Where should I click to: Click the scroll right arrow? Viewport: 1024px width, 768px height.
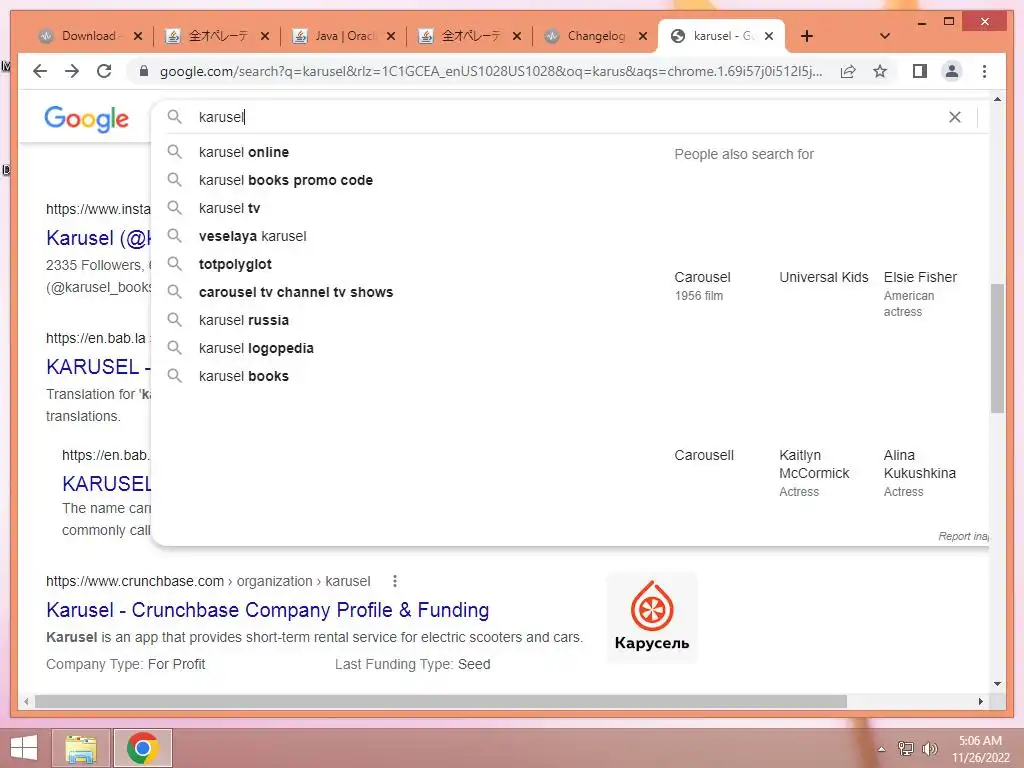[981, 701]
